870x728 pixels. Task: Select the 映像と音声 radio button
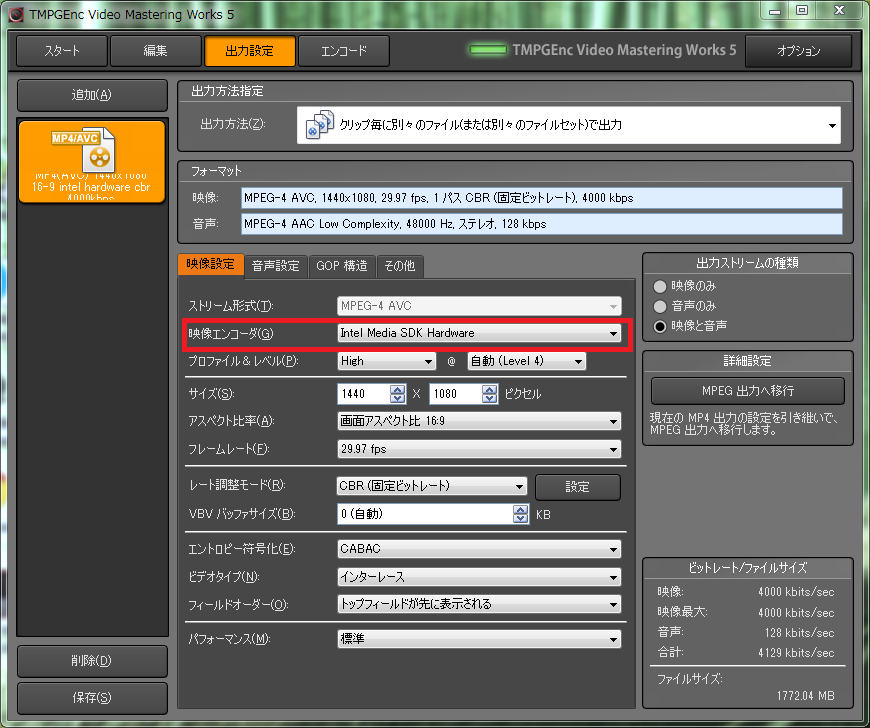(660, 326)
